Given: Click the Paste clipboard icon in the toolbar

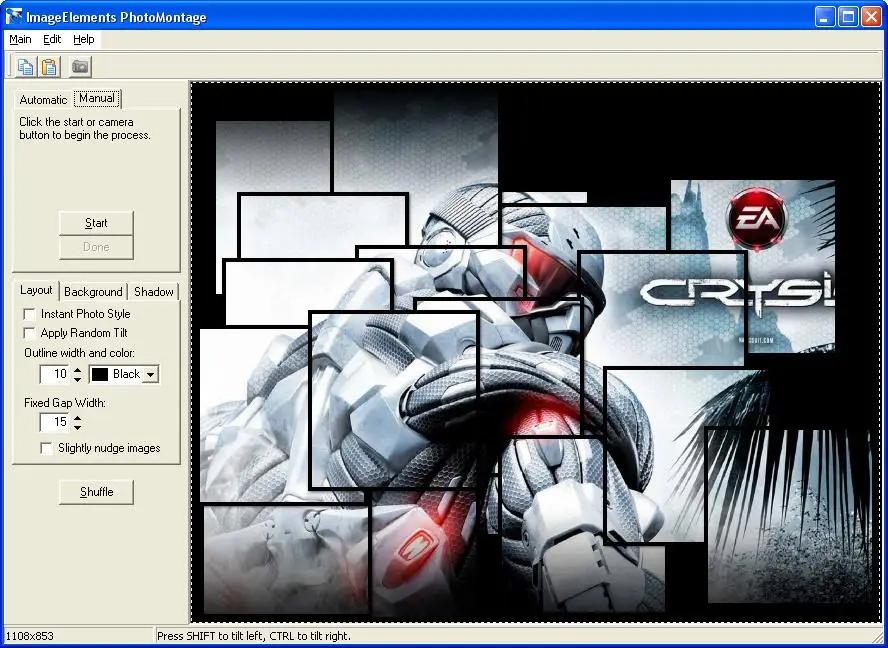Looking at the screenshot, I should pos(50,67).
